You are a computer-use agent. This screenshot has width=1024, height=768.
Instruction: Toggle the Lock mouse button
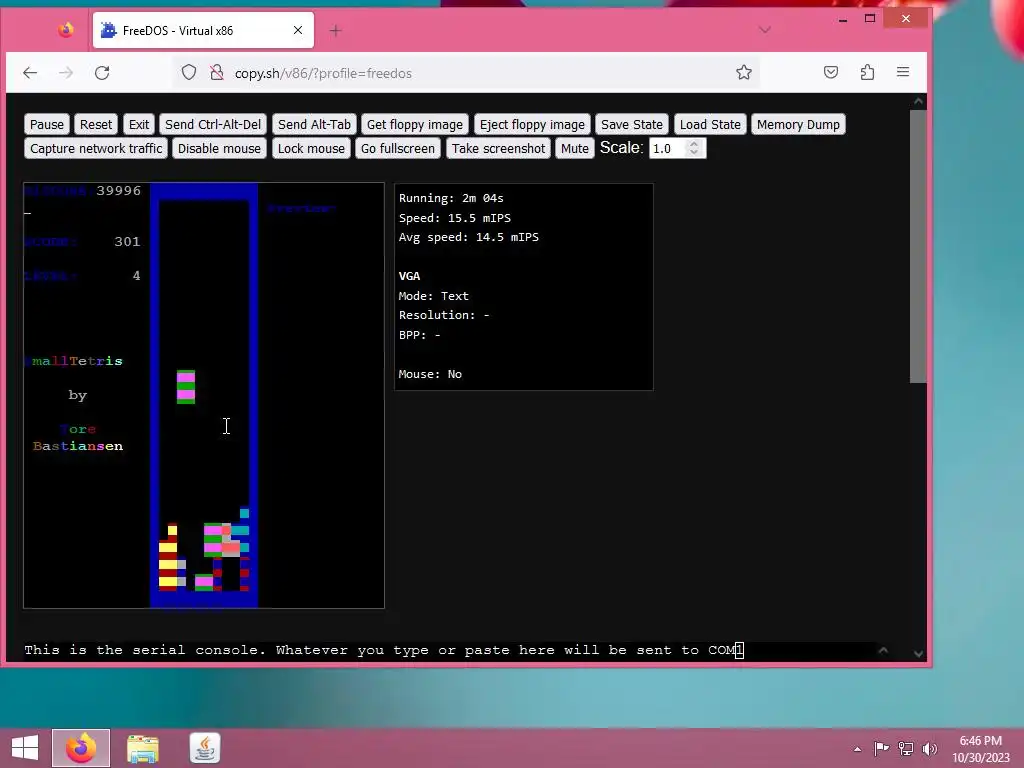pyautogui.click(x=312, y=148)
